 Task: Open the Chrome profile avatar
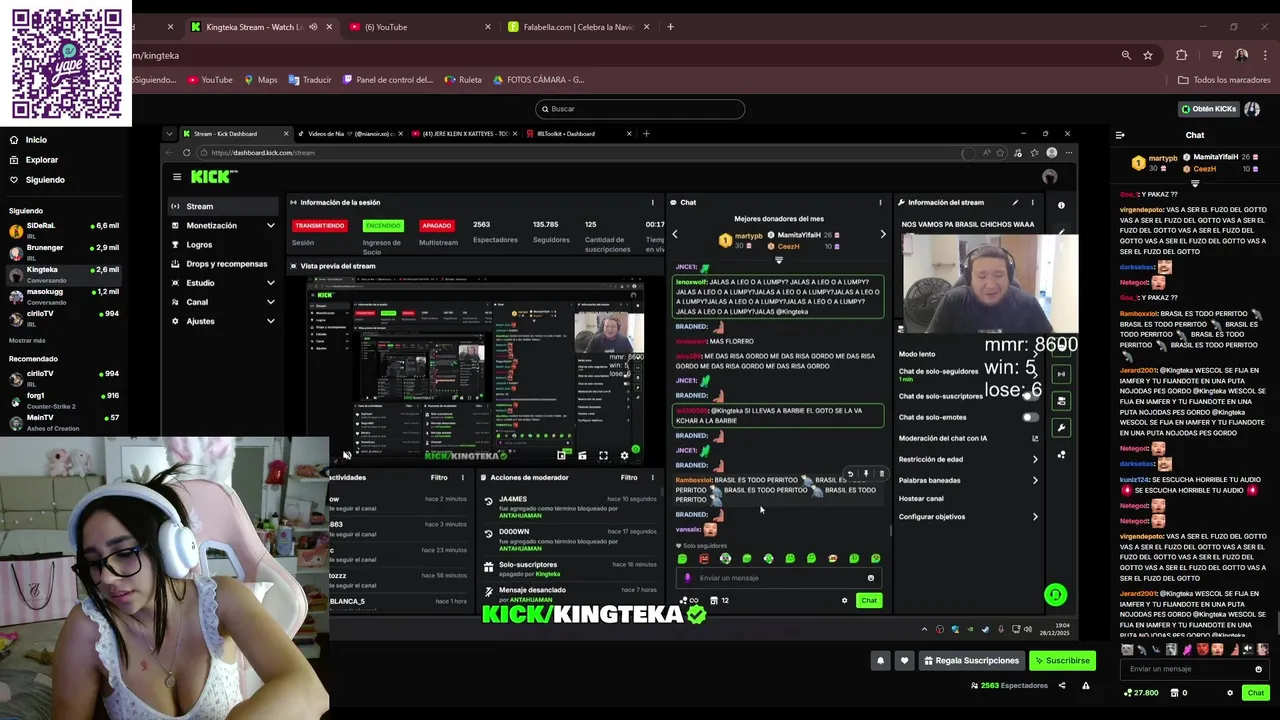click(1242, 55)
